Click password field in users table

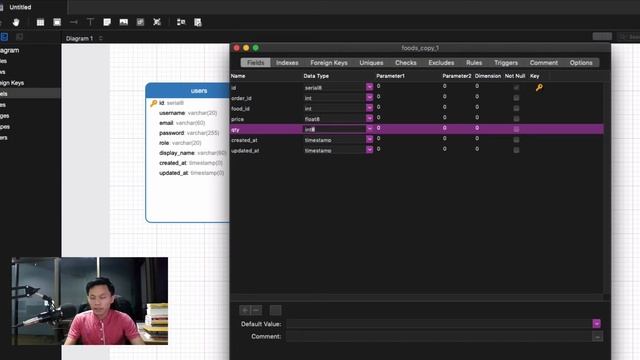[189, 133]
